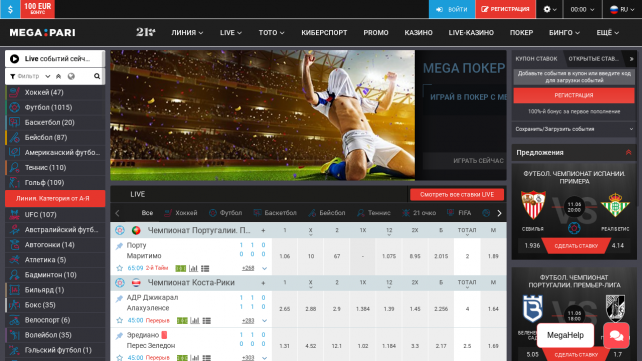The image size is (642, 361).
Task: Pin the Эредиано match with pin icon
Action: [119, 336]
